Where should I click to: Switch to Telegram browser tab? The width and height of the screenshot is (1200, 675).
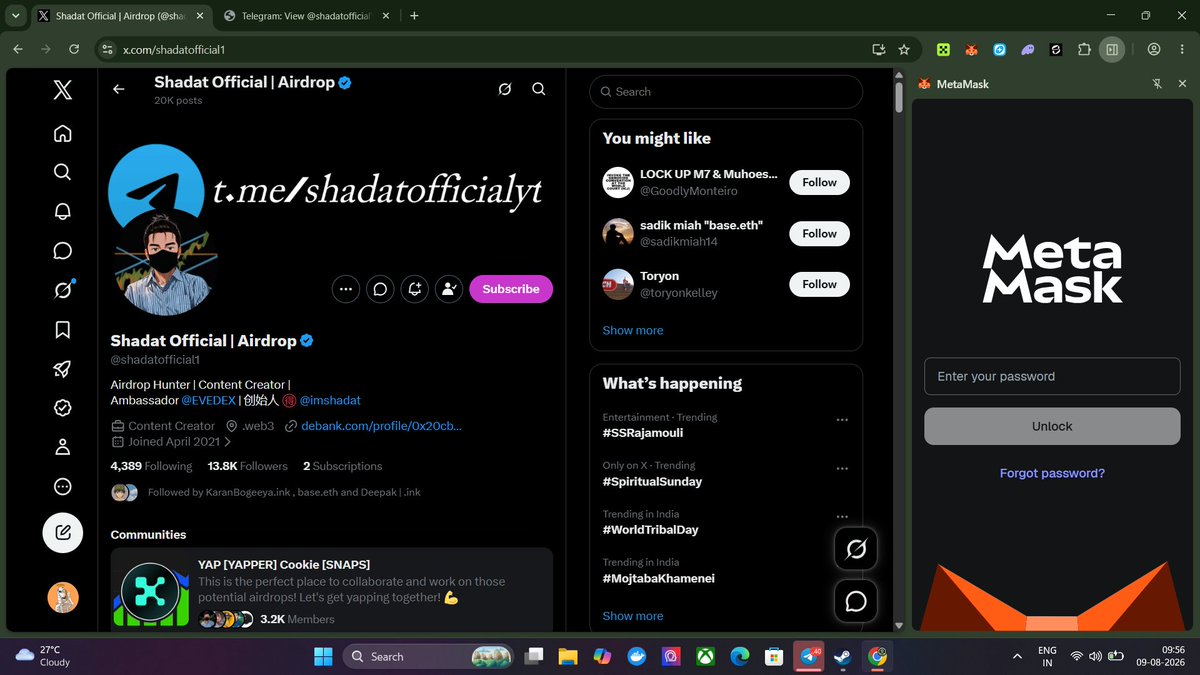pos(305,15)
